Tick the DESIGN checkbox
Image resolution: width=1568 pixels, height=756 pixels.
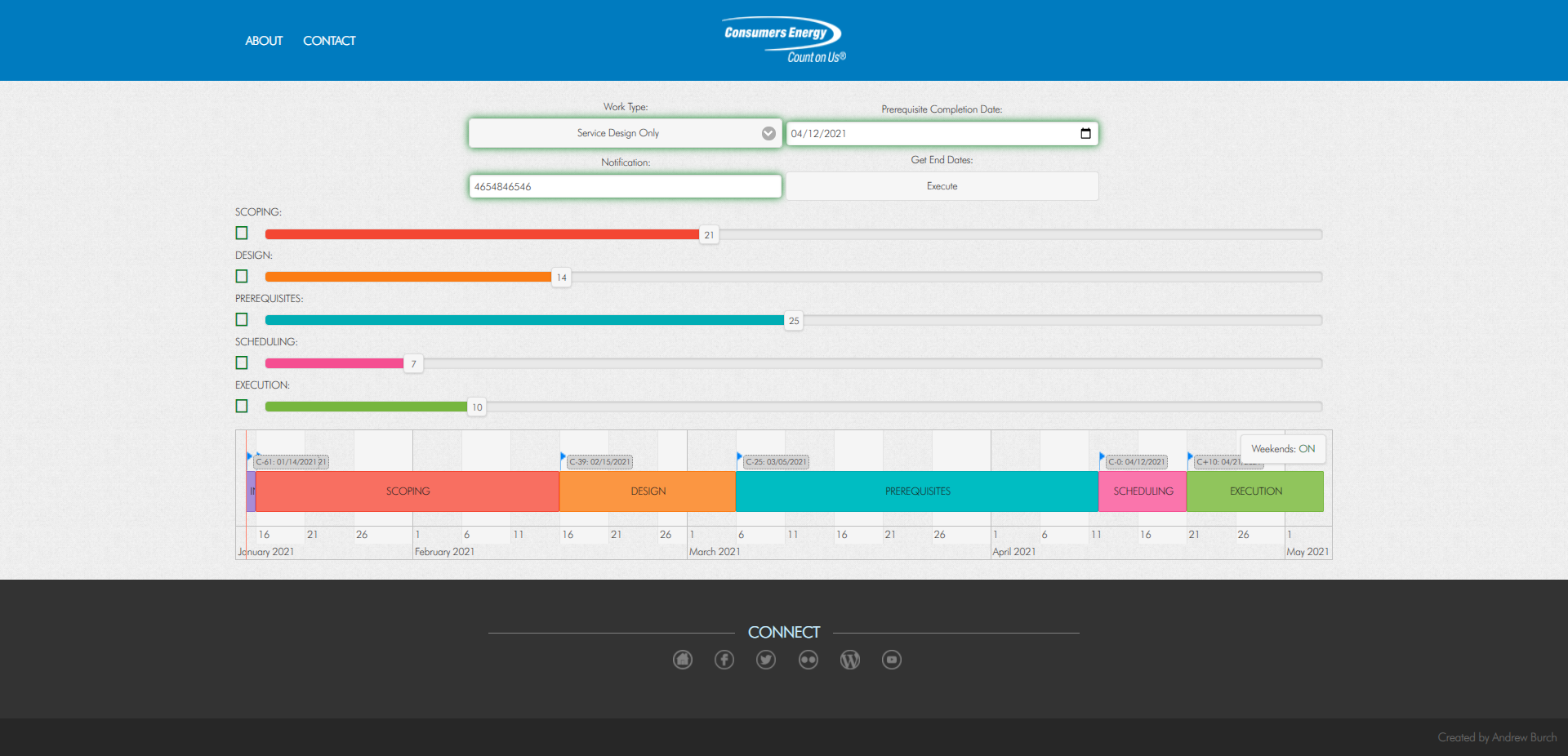tap(242, 277)
